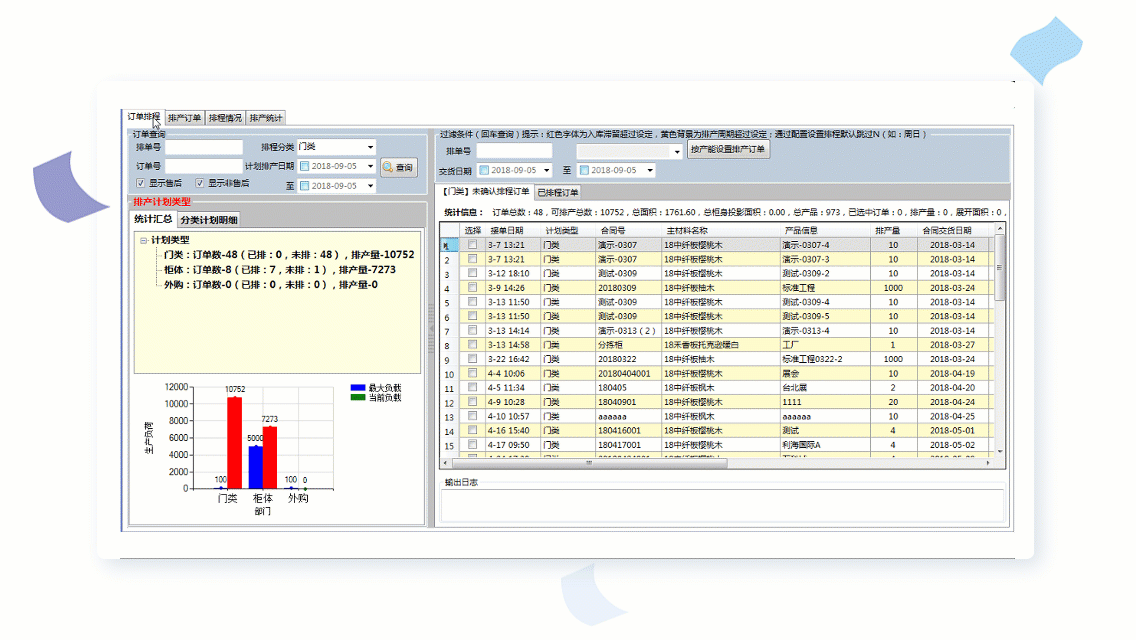Click calendar icon in 计划排产日期 start field

point(304,166)
